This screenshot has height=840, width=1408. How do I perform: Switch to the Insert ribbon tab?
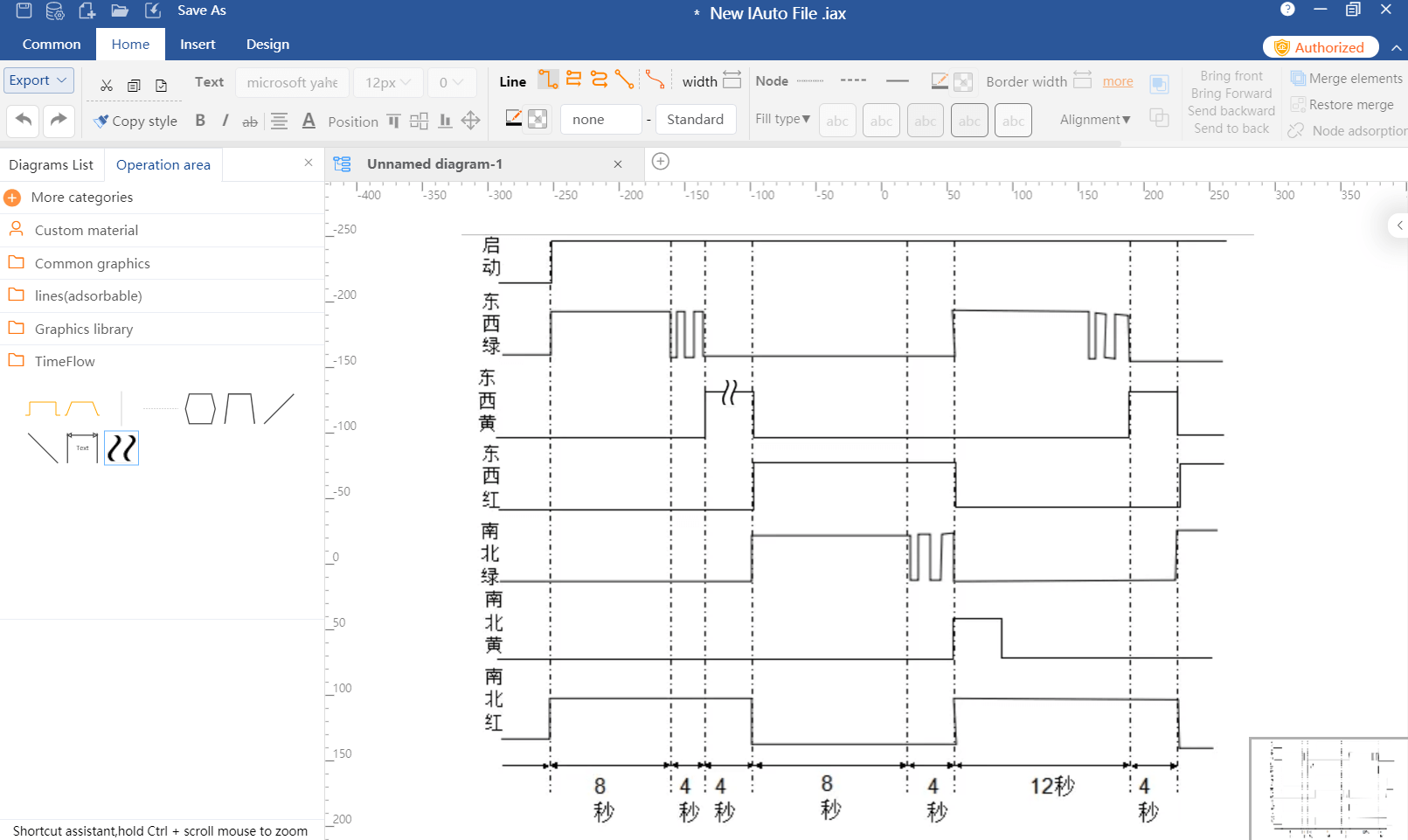point(198,44)
